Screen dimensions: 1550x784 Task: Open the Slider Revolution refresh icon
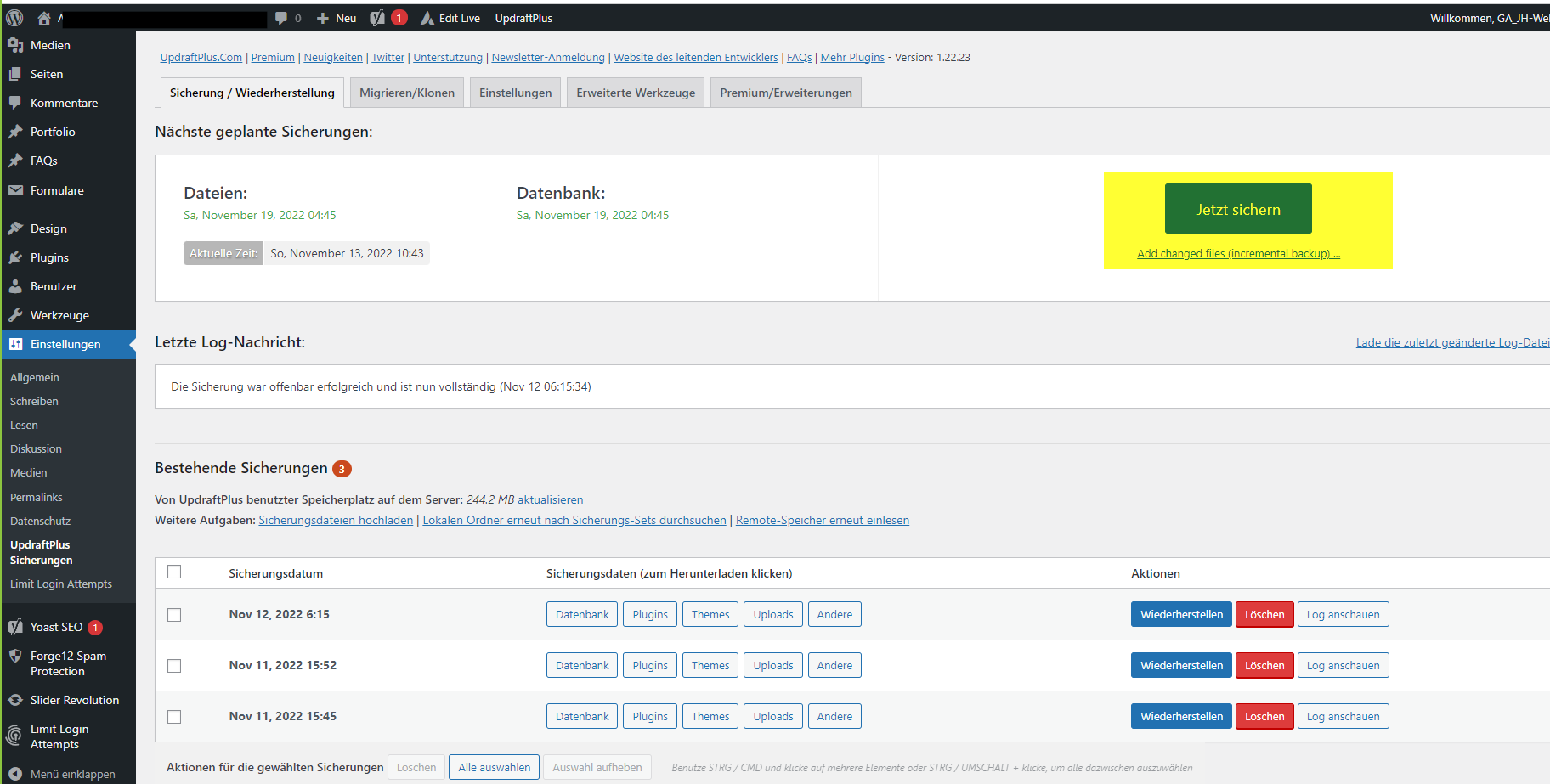(x=15, y=700)
